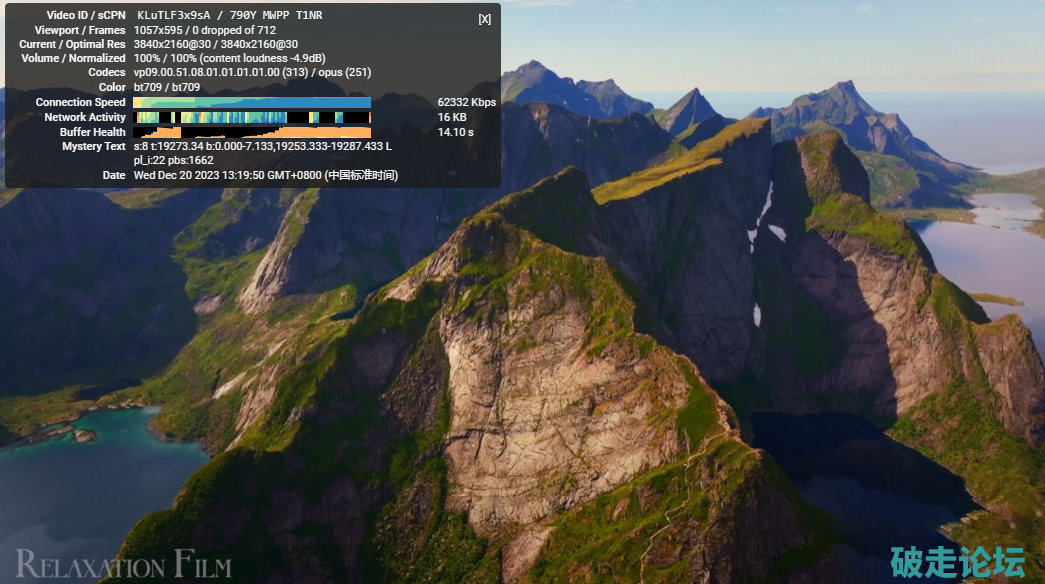Click the video ID KLuTLF3x9sA text
The width and height of the screenshot is (1045, 584).
(176, 16)
